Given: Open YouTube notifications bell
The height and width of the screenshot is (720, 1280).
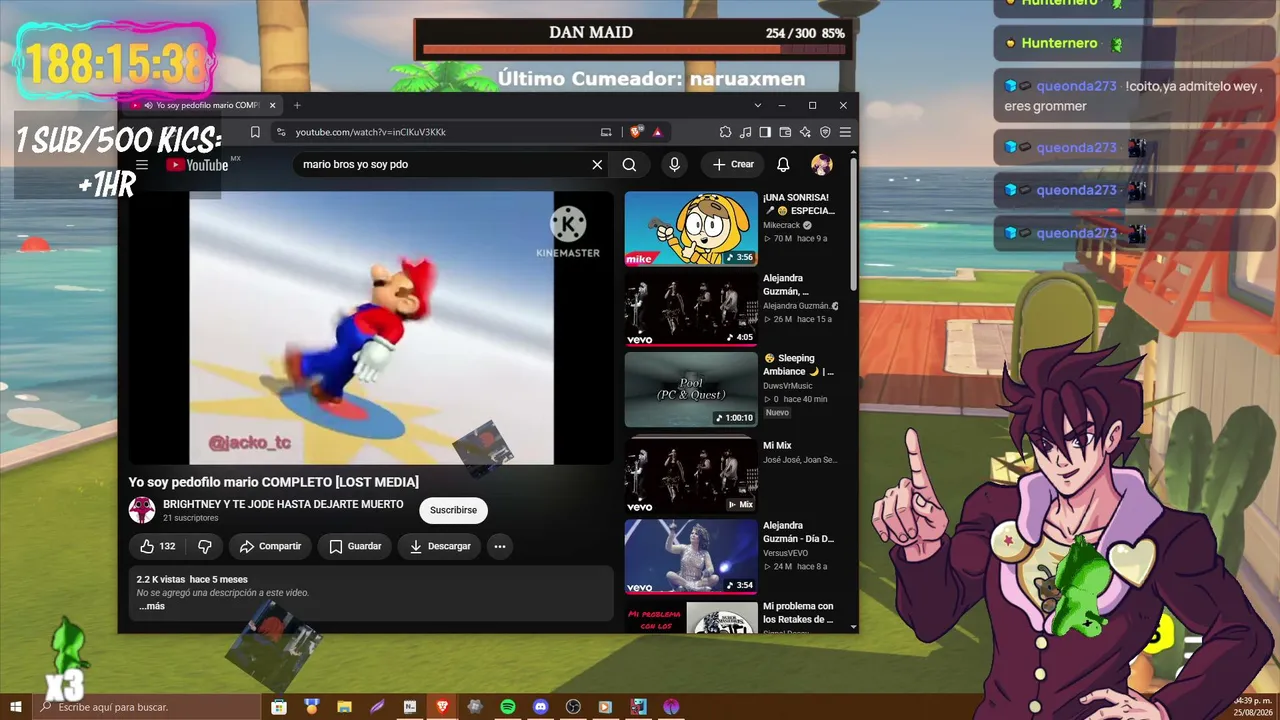Looking at the screenshot, I should [783, 165].
